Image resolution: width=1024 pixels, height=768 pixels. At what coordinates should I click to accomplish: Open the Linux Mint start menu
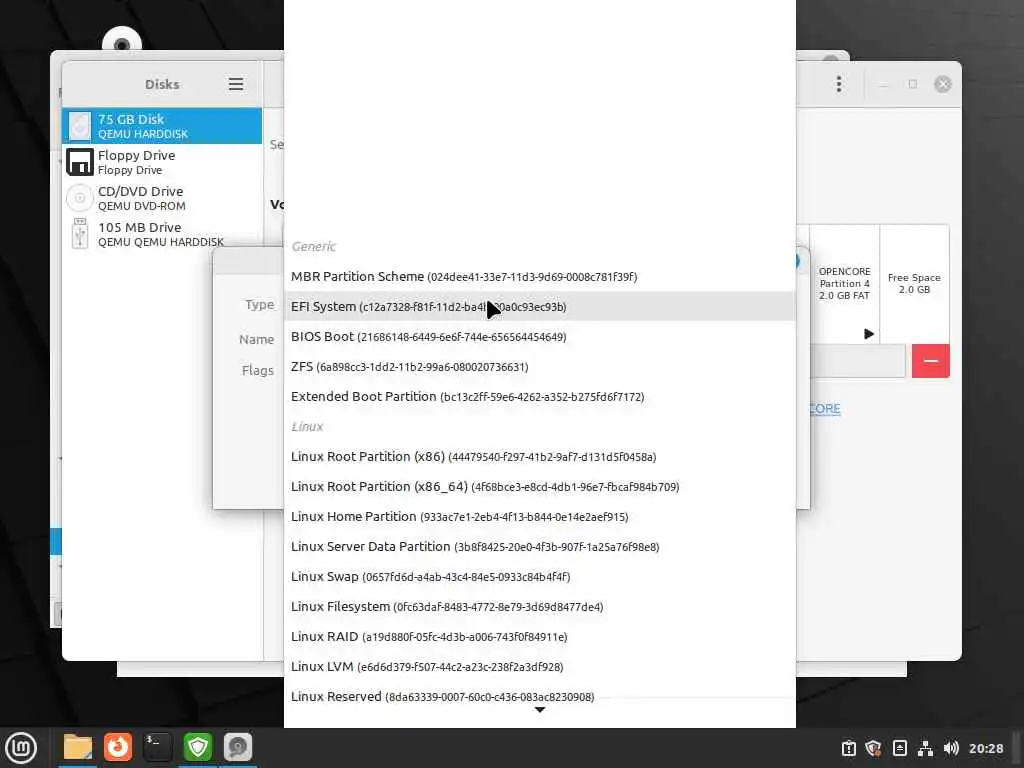coord(22,748)
